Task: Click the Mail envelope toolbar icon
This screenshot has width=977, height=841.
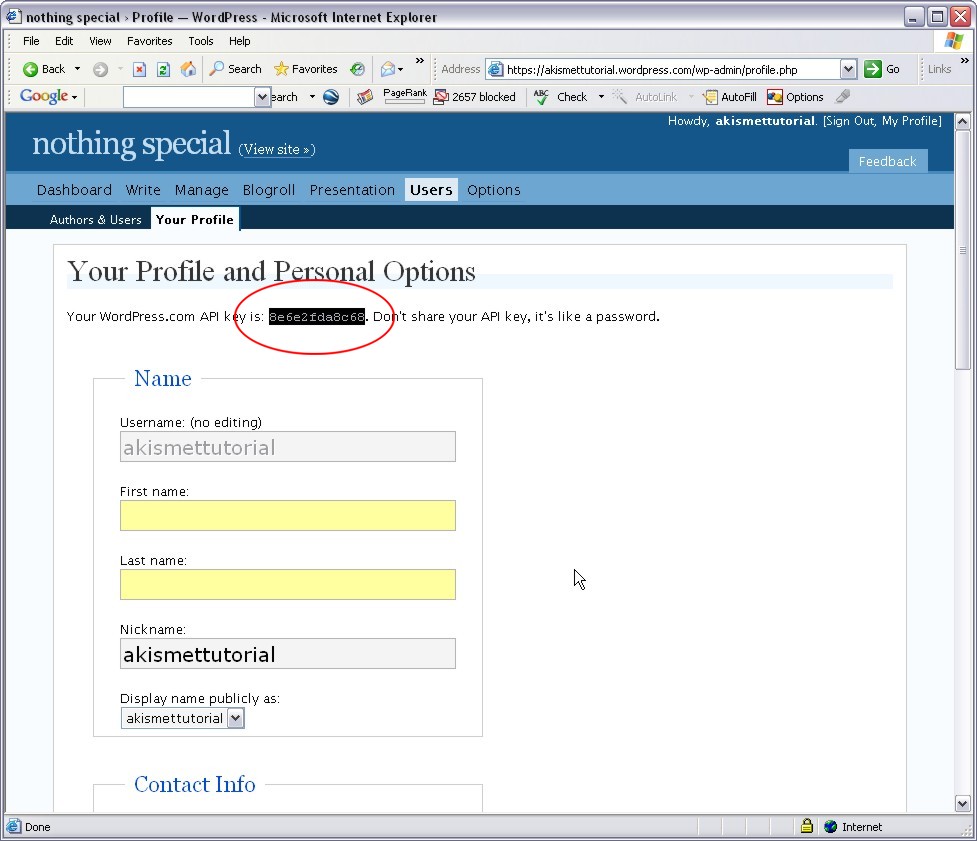Action: tap(388, 69)
